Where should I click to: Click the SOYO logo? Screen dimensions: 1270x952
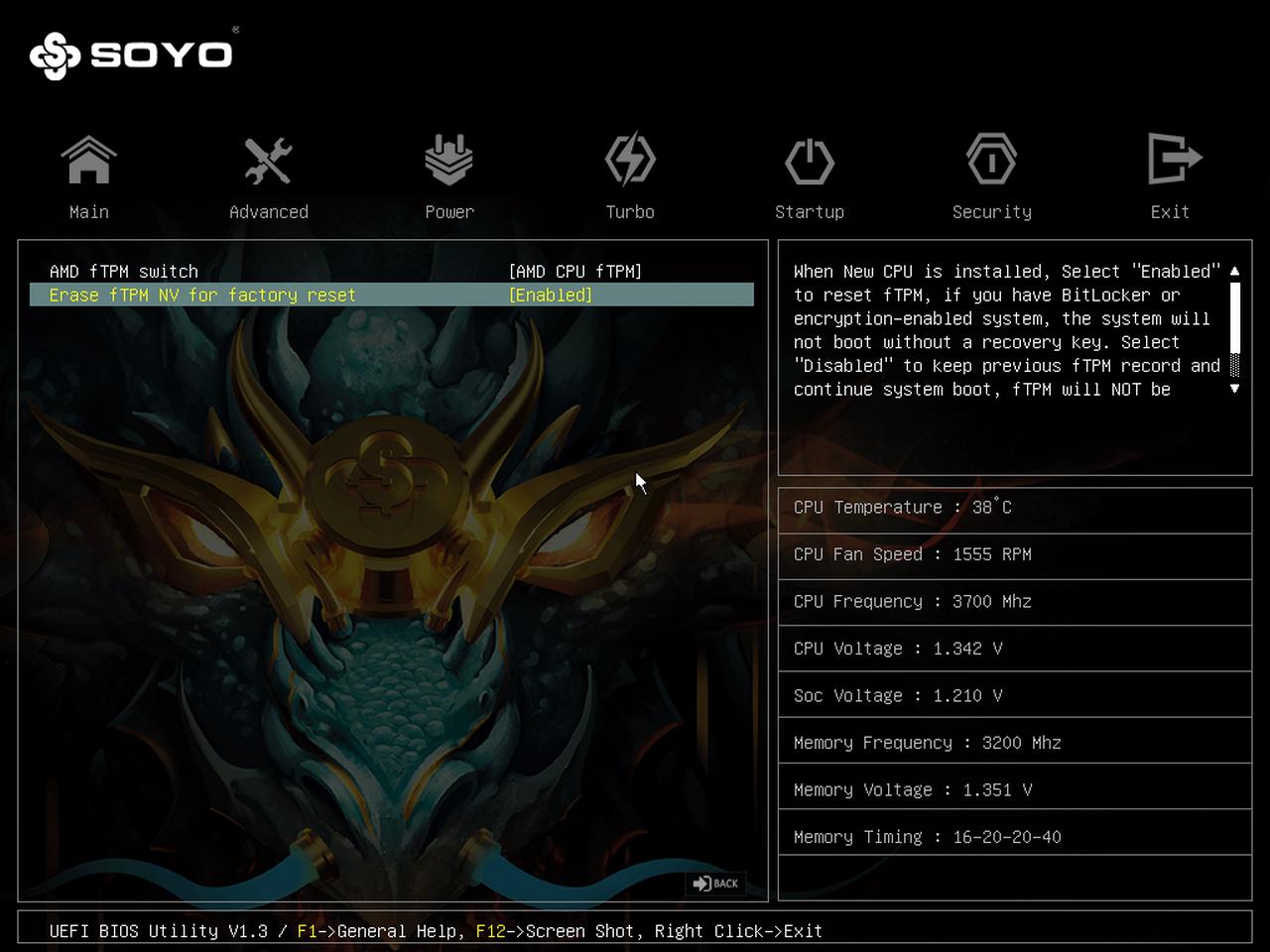pyautogui.click(x=132, y=55)
